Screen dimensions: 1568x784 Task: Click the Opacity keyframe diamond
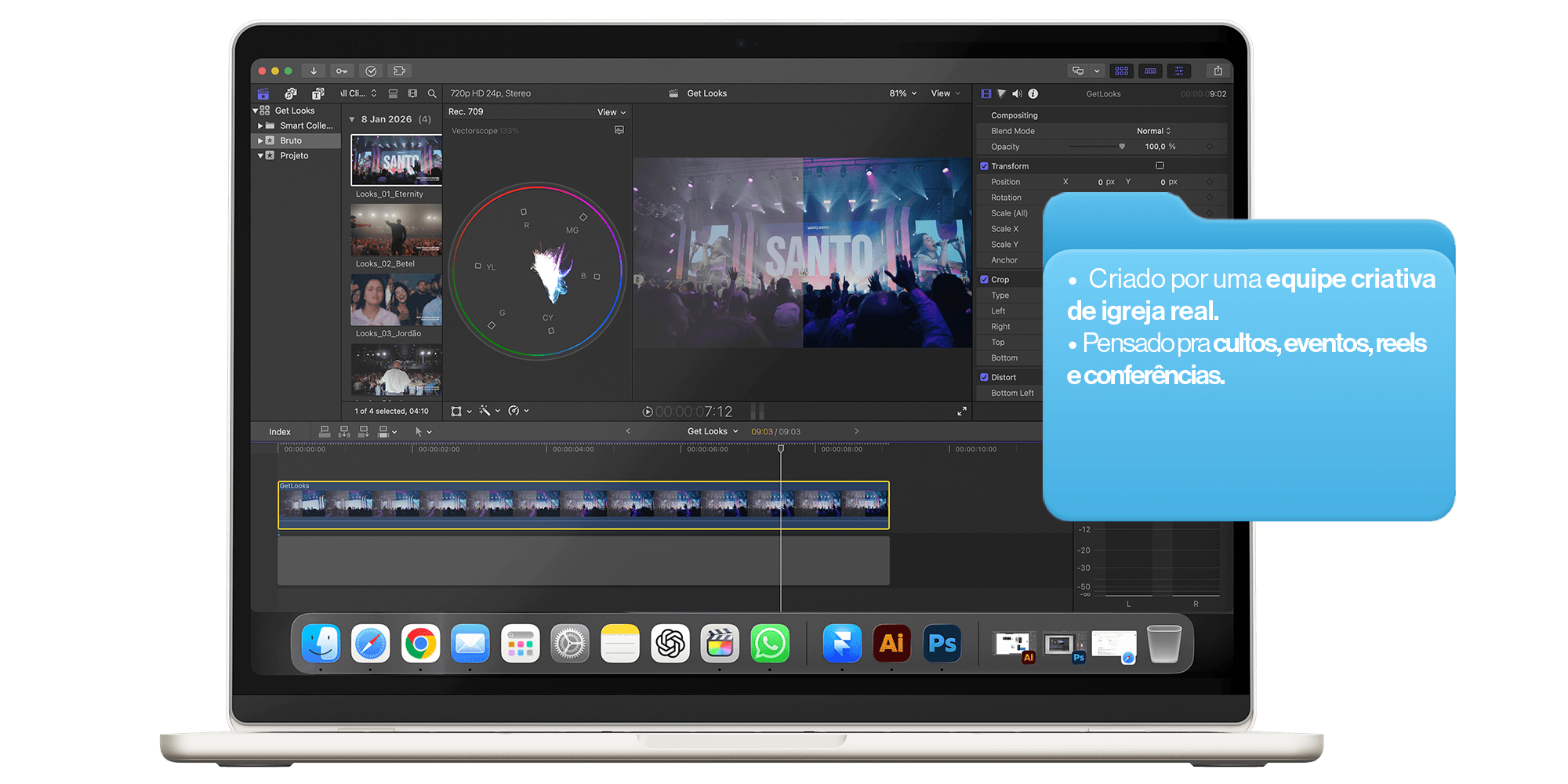[x=1210, y=147]
